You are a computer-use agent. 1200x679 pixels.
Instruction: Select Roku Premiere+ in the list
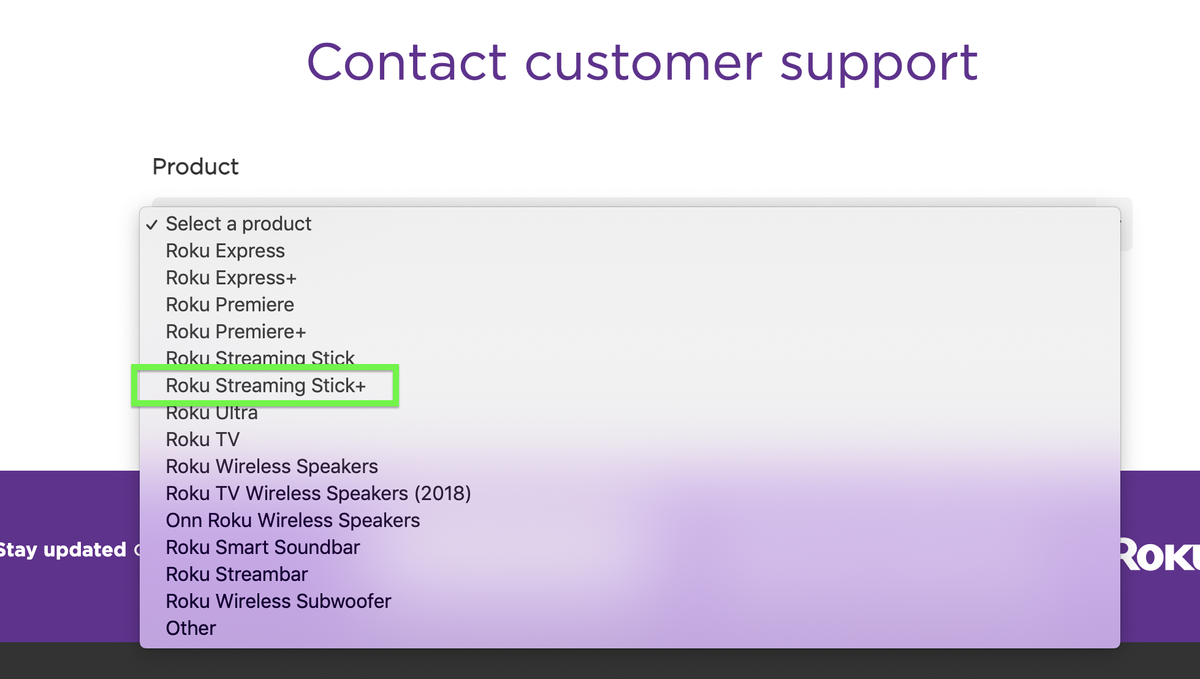(x=237, y=332)
